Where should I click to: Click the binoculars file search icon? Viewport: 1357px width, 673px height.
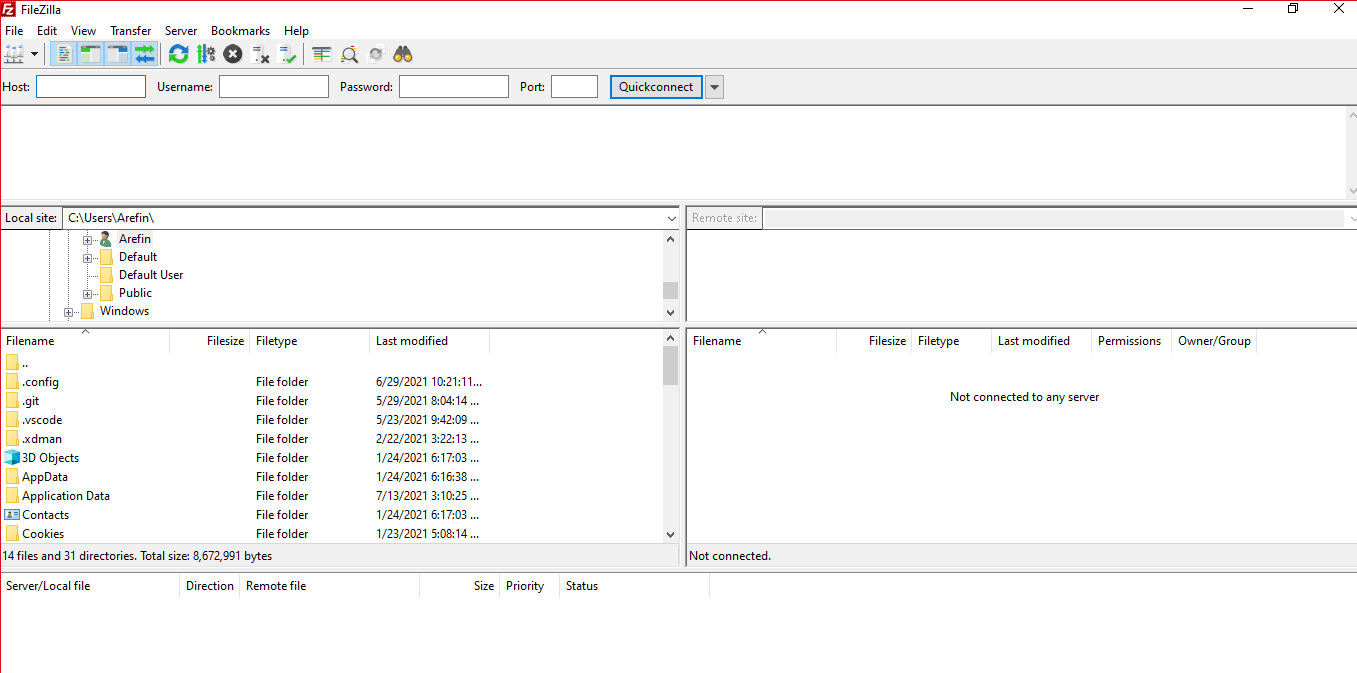coord(403,54)
